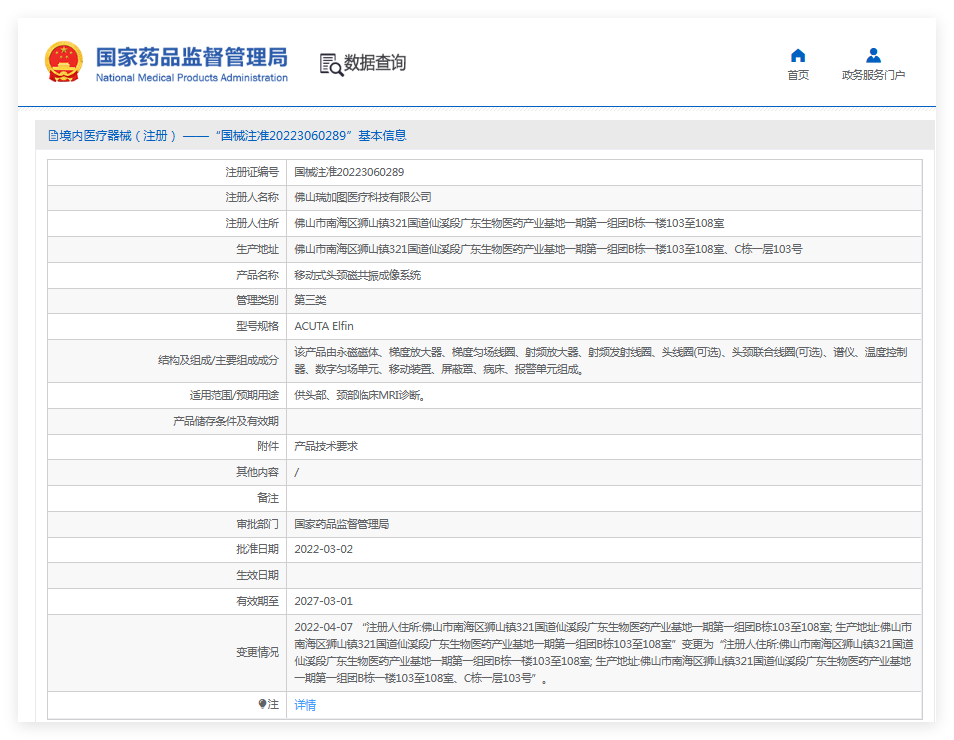Click the 结构及组成/主要组成成分 label

[x=218, y=360]
